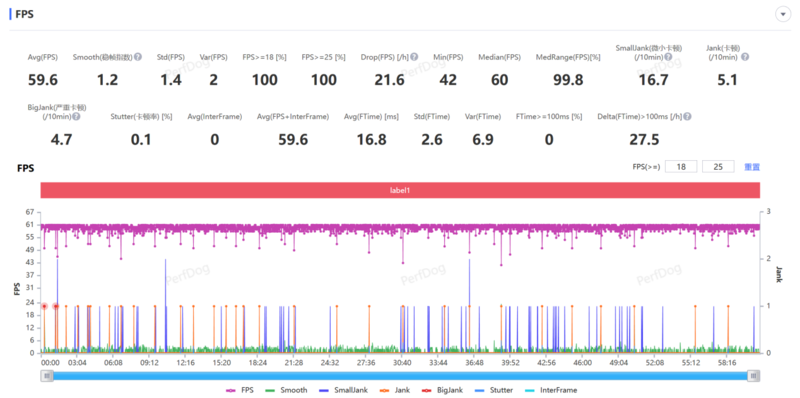Click the blue 重置 reset link

tap(752, 167)
